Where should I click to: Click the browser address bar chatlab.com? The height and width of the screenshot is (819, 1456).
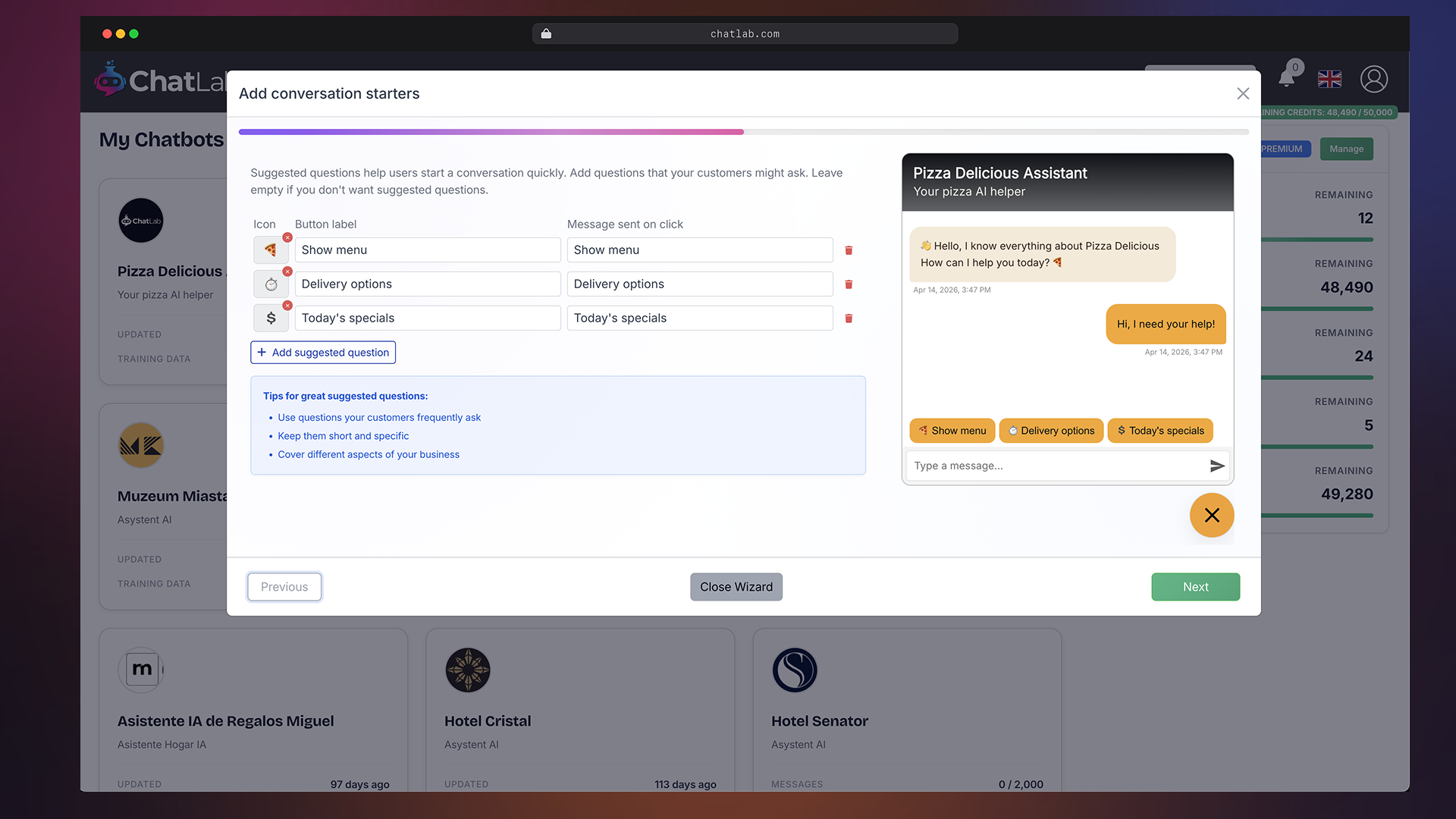point(745,33)
